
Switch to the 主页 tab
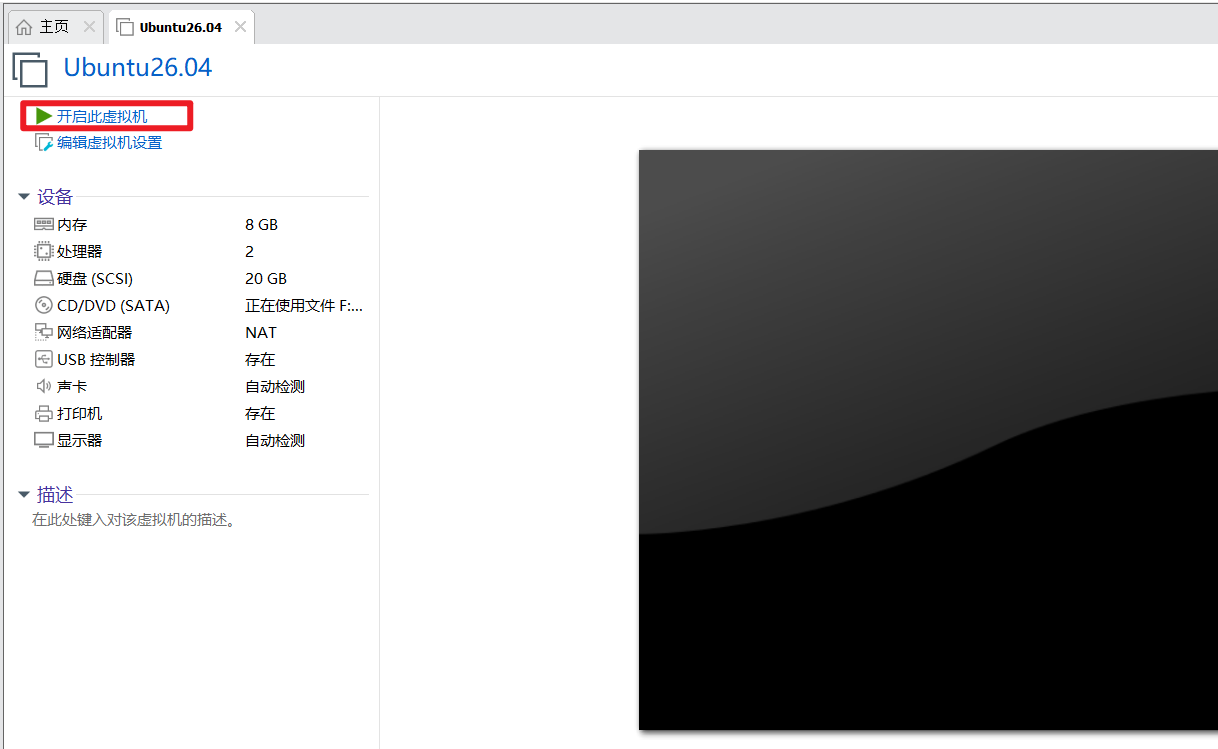pos(54,27)
